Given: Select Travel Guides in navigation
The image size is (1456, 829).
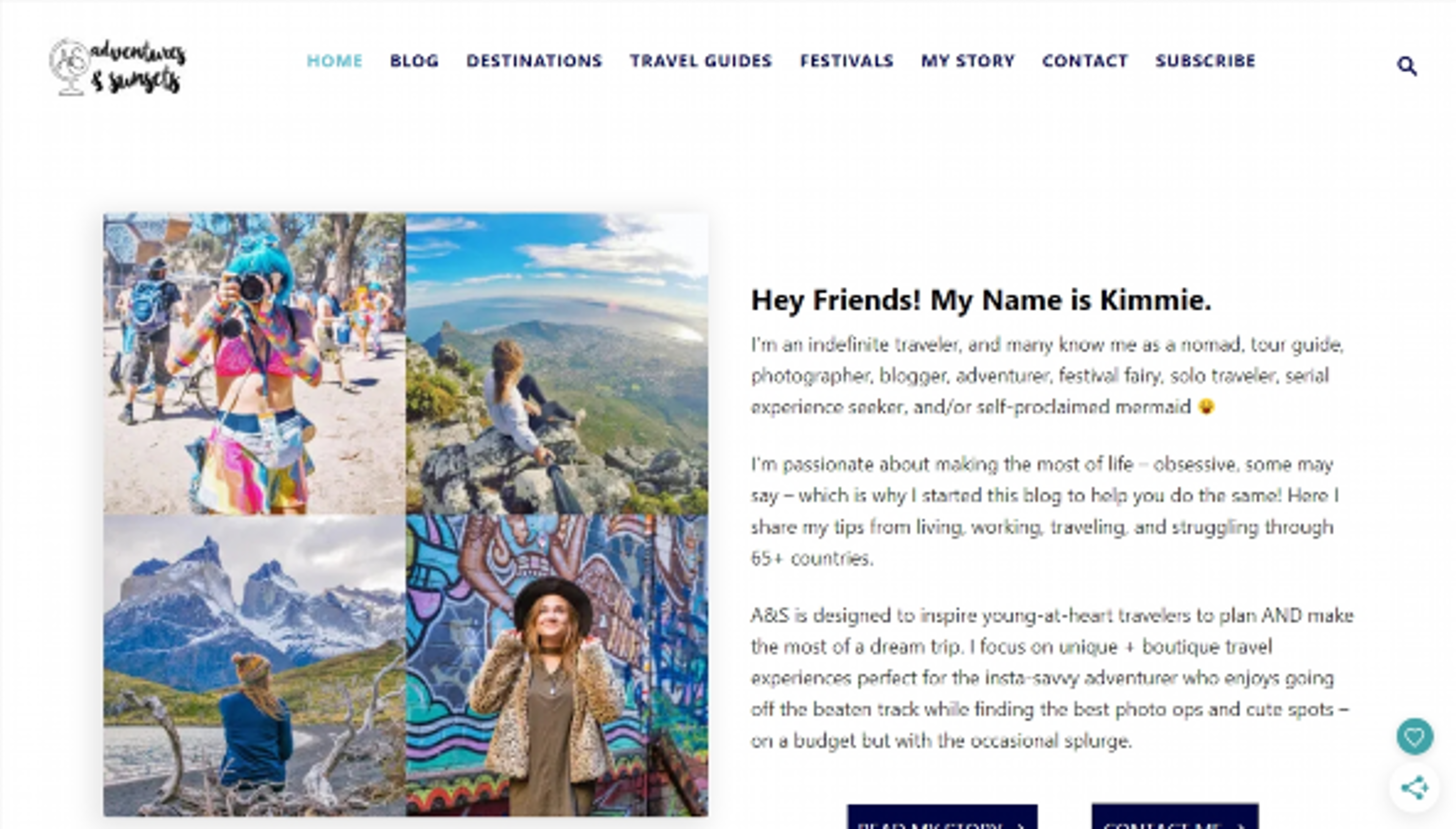Looking at the screenshot, I should click(x=701, y=60).
